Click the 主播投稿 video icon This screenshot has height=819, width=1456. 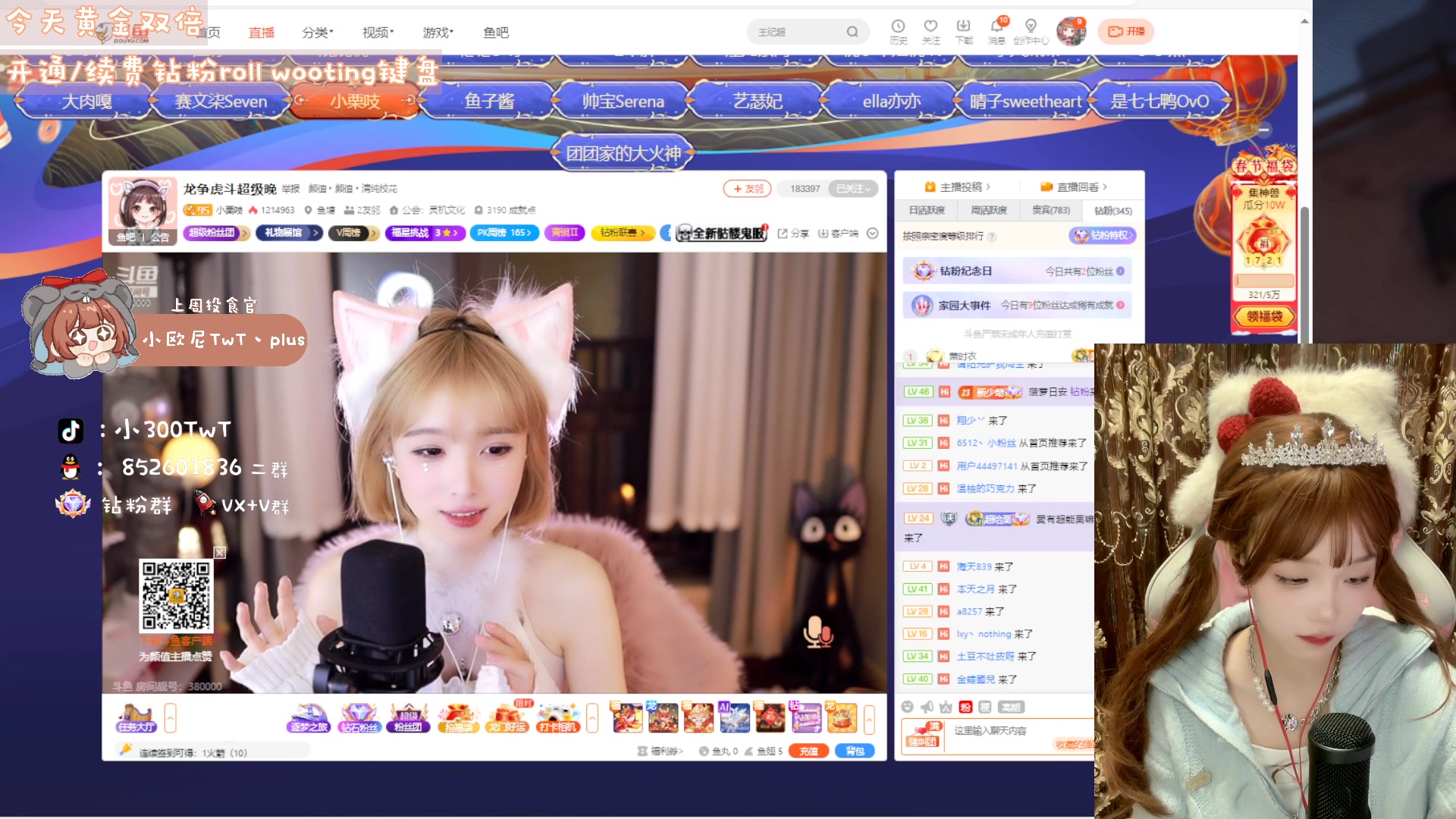(930, 187)
